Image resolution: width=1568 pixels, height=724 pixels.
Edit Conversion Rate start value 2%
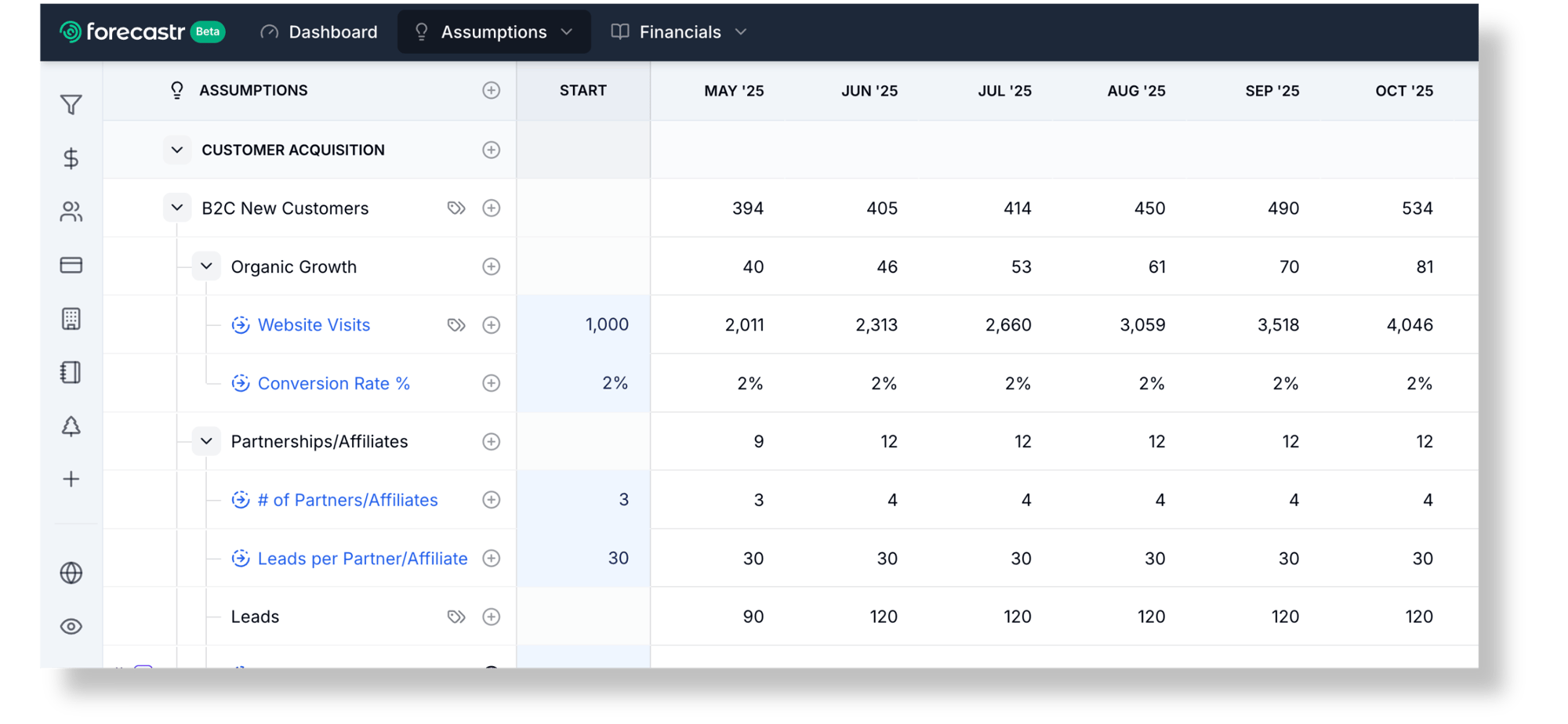[583, 383]
